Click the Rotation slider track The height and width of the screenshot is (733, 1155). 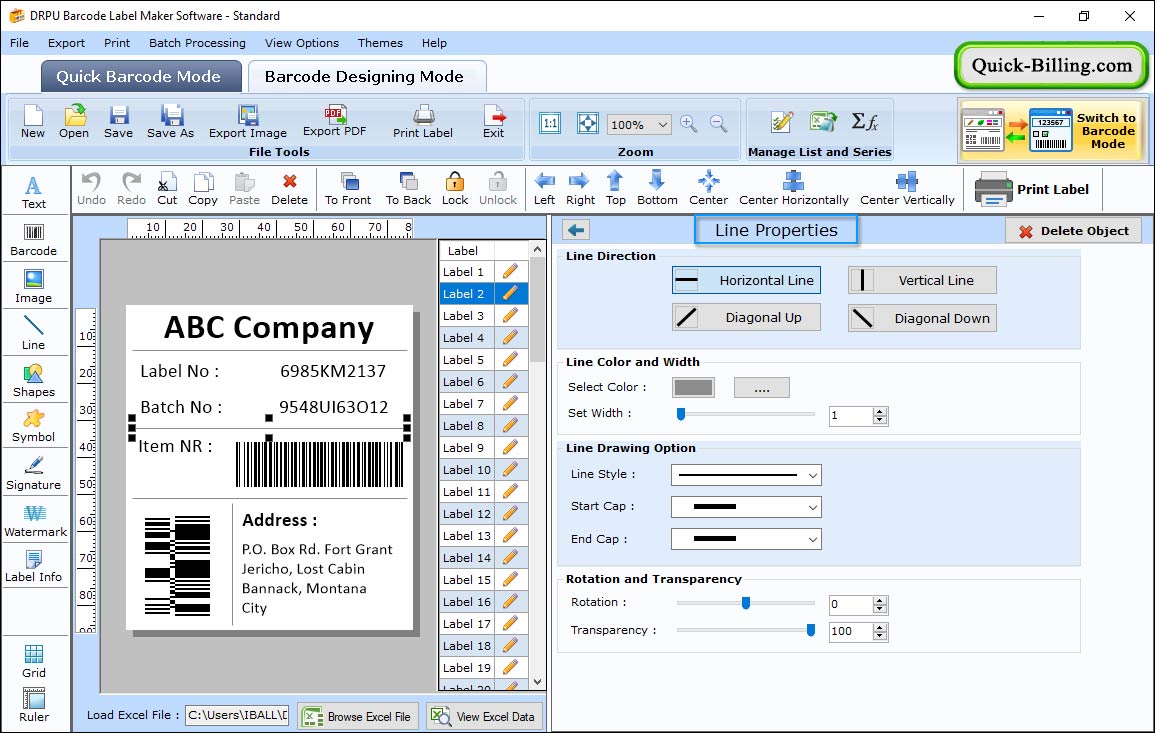[x=745, y=603]
